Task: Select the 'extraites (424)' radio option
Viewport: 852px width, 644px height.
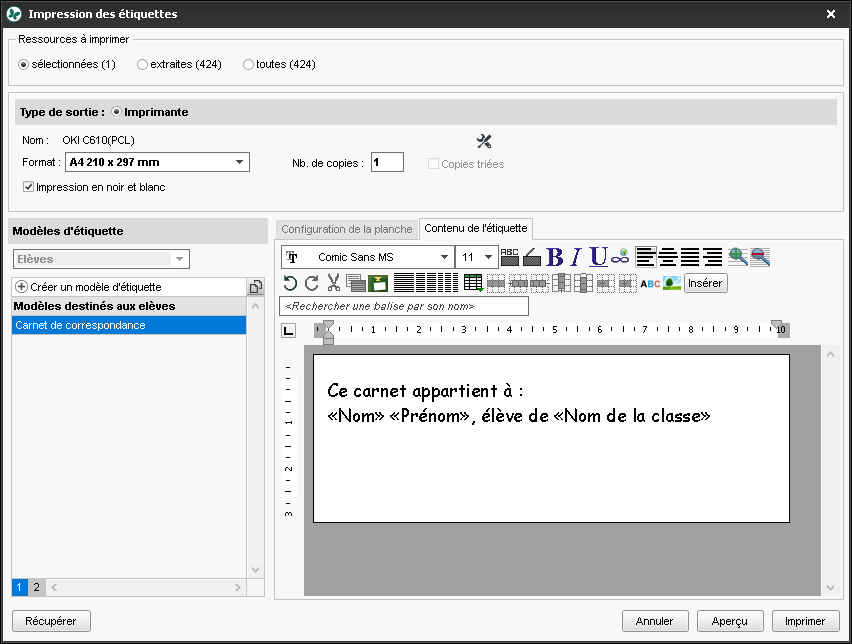Action: click(x=179, y=64)
